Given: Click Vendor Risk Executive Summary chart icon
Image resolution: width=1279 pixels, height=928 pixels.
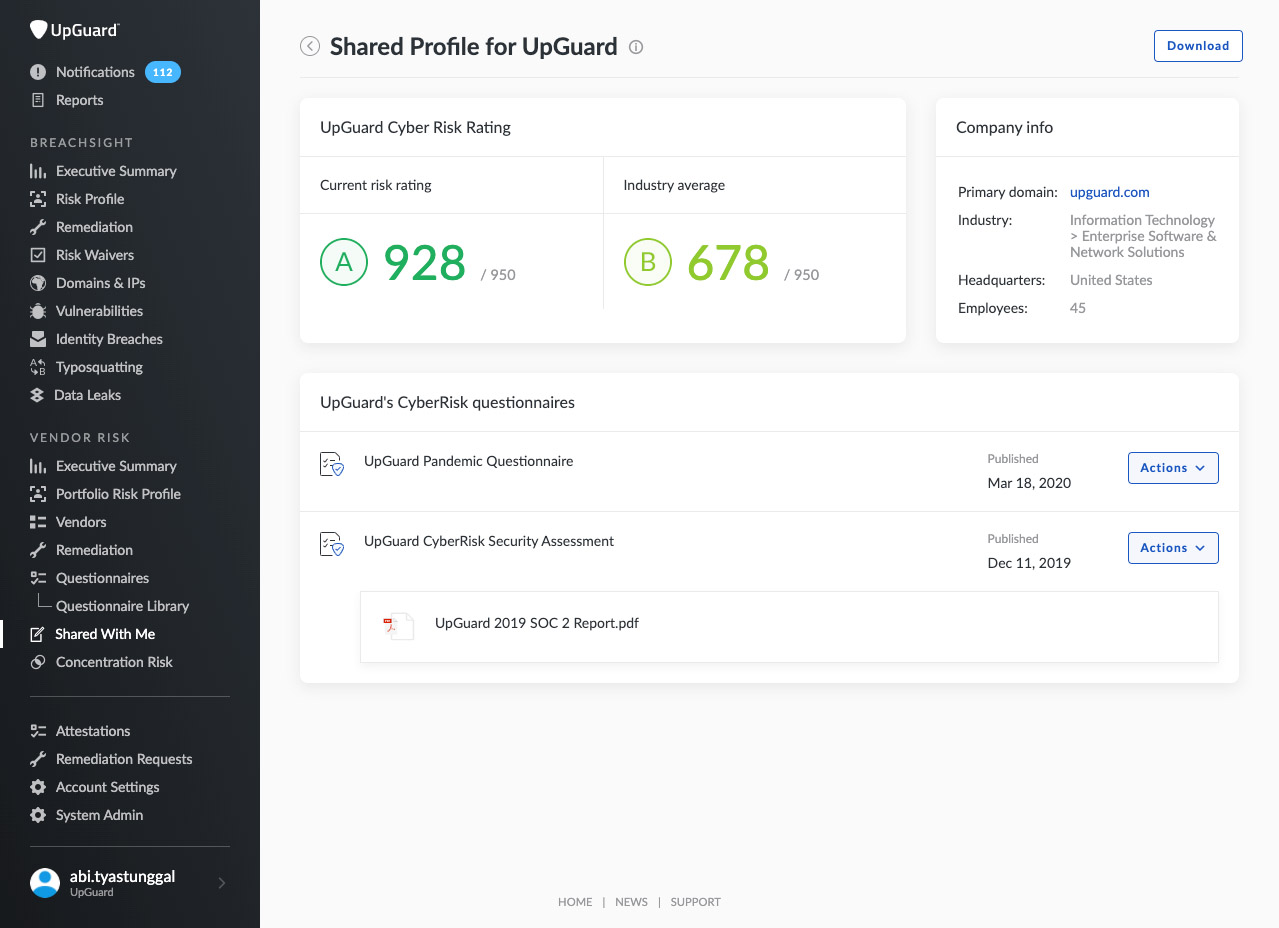Looking at the screenshot, I should 38,466.
